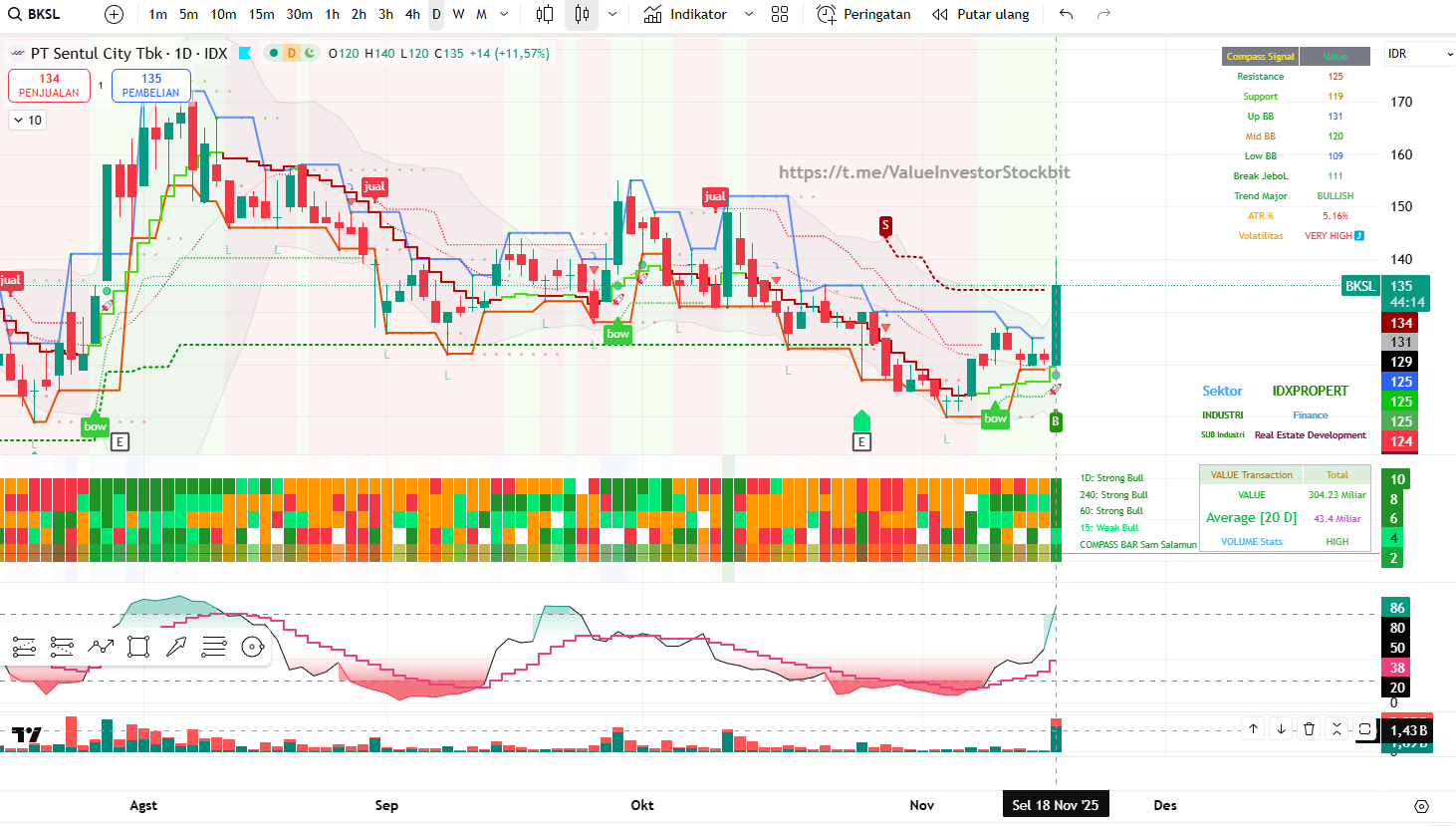This screenshot has width=1456, height=826.
Task: Add a comparison symbol with the plus icon
Action: point(115,14)
